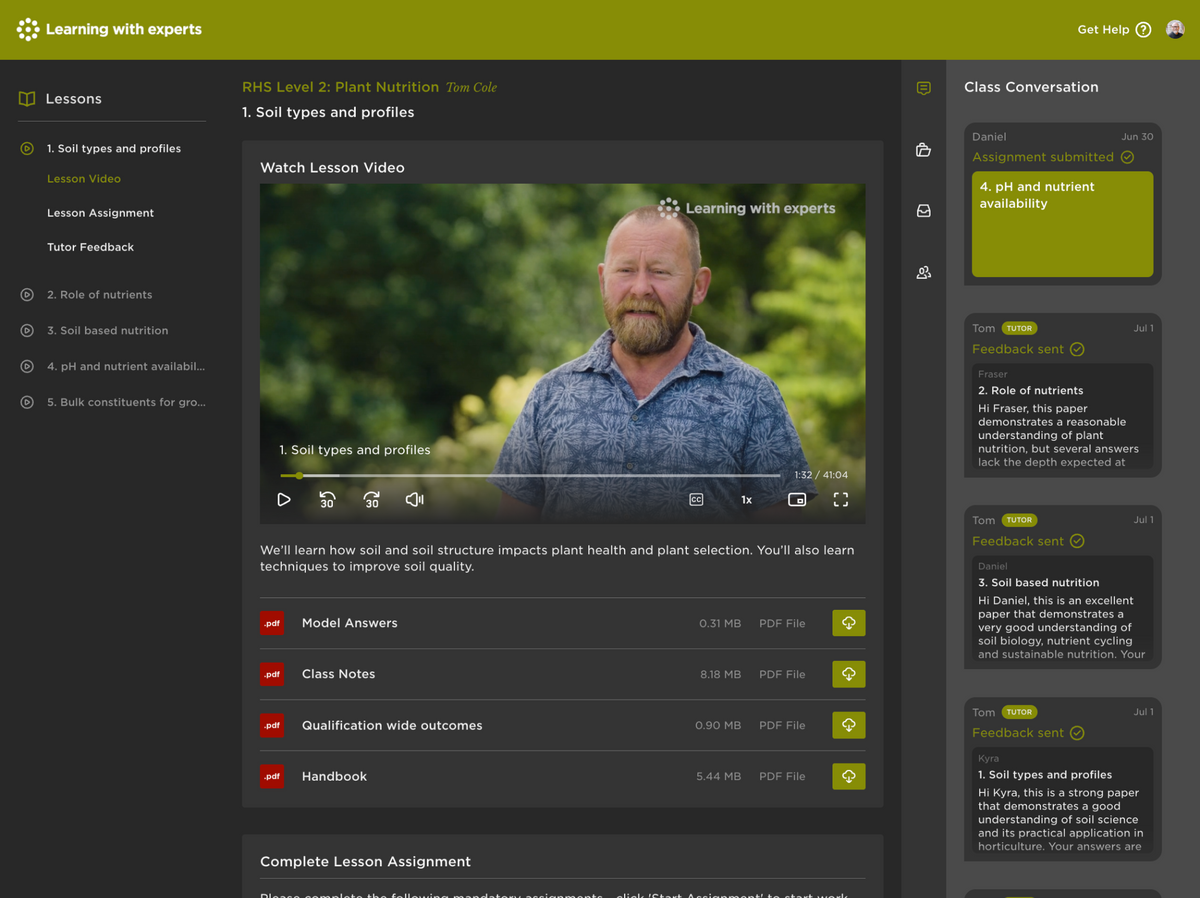Viewport: 1200px width, 898px height.
Task: Select Lesson Assignment in sidebar
Action: (x=100, y=213)
